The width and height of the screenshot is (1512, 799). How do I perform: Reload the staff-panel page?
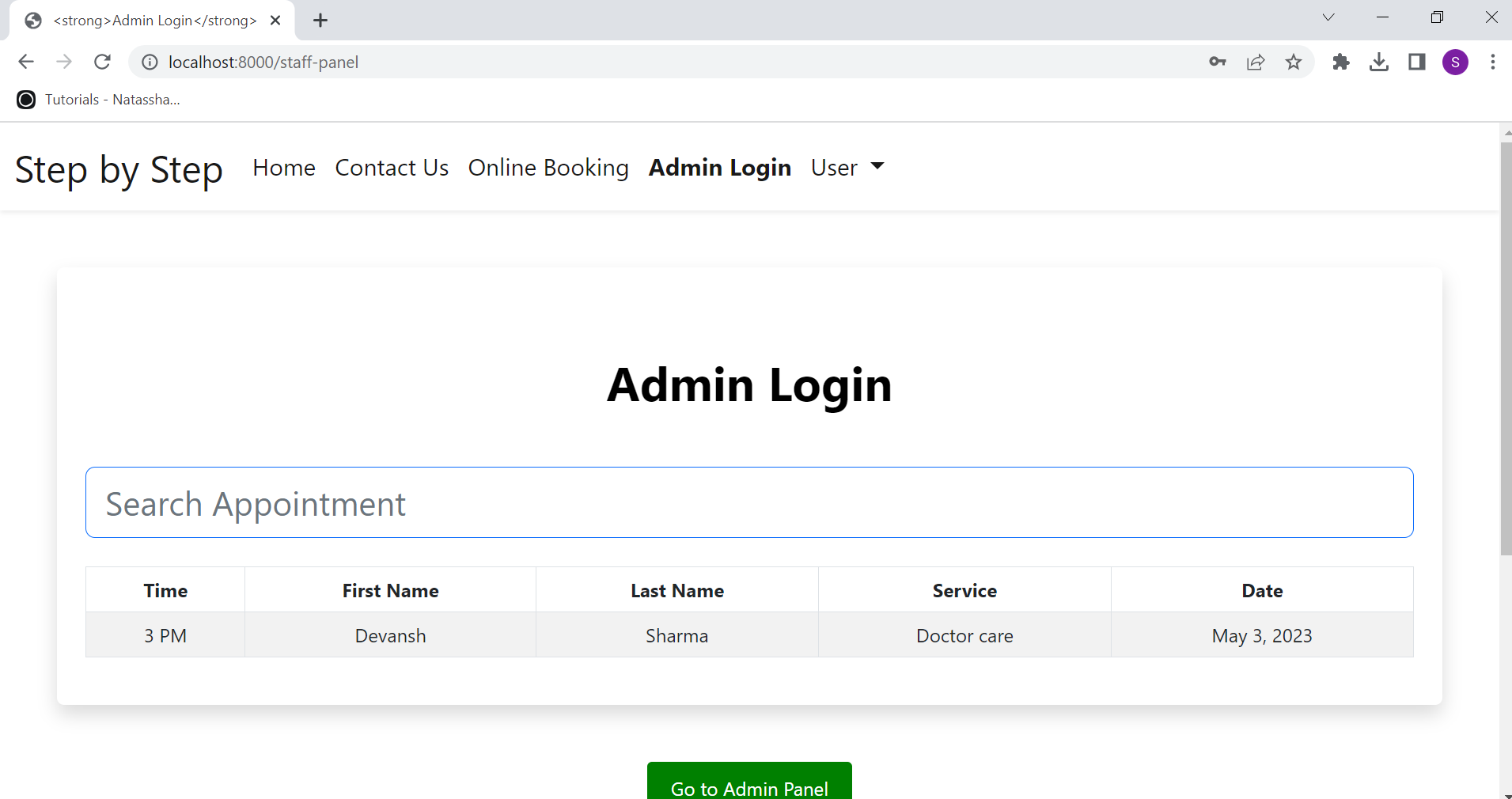[x=102, y=62]
